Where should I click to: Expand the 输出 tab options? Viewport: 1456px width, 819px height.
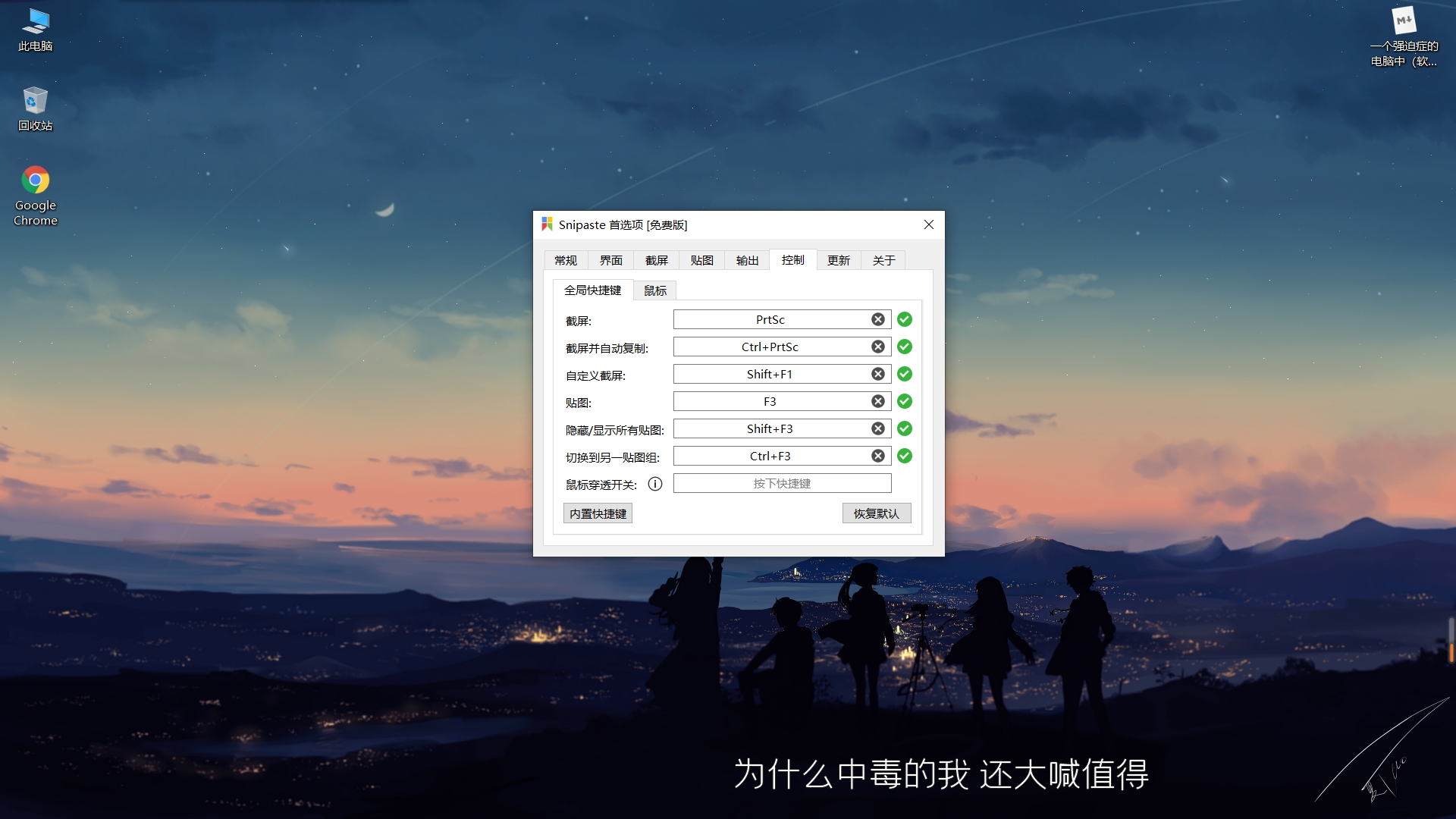pyautogui.click(x=747, y=260)
